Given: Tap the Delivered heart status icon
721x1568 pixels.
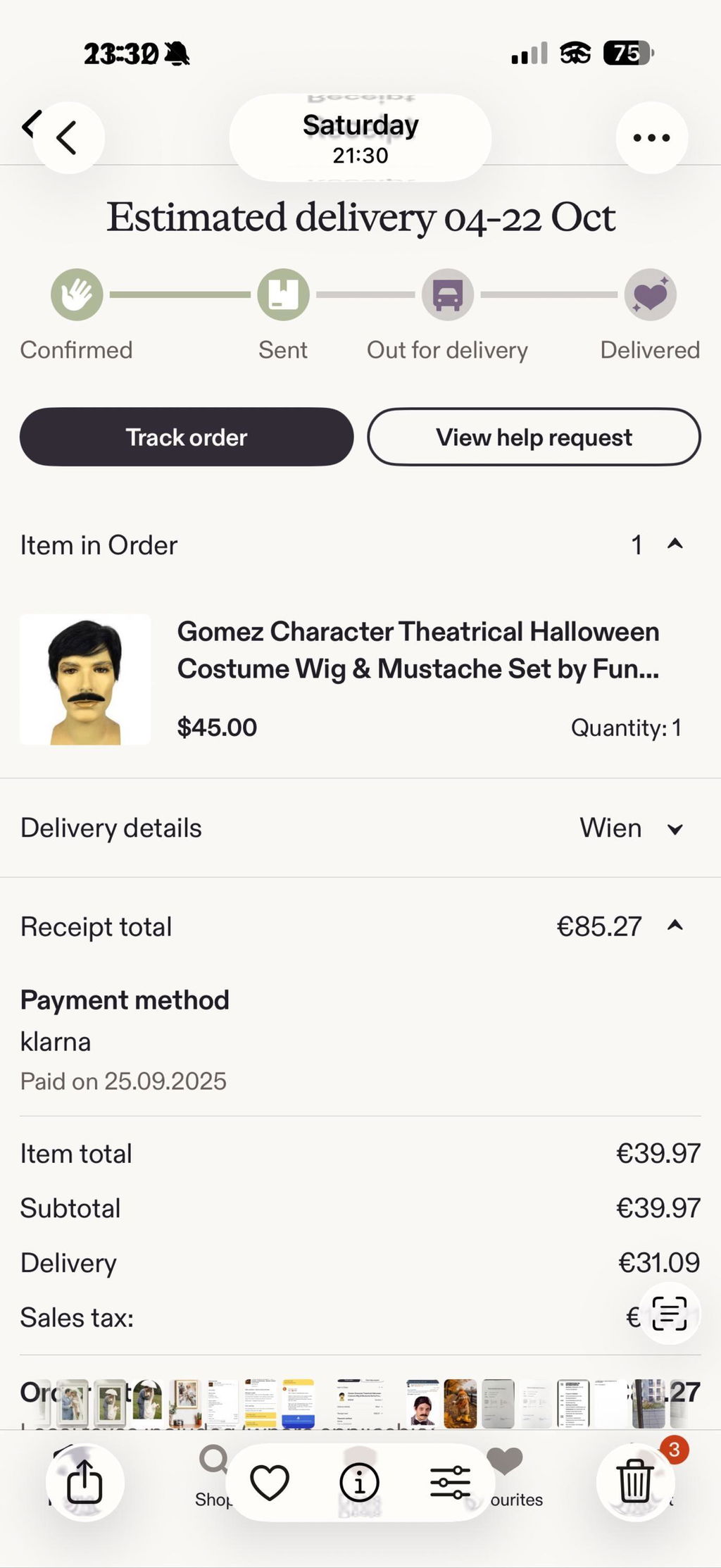Looking at the screenshot, I should [x=651, y=294].
